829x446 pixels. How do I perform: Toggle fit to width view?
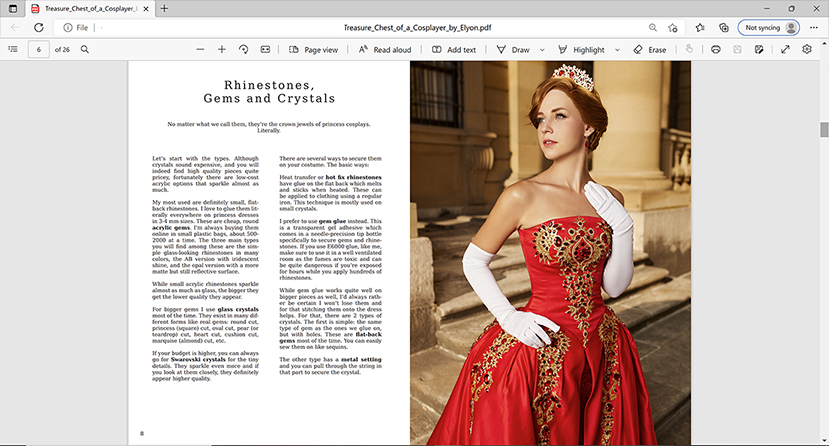click(266, 49)
